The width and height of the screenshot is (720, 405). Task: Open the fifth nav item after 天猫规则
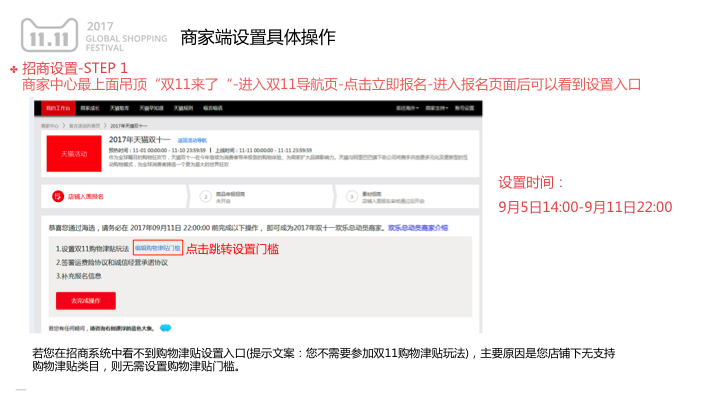[x=213, y=108]
